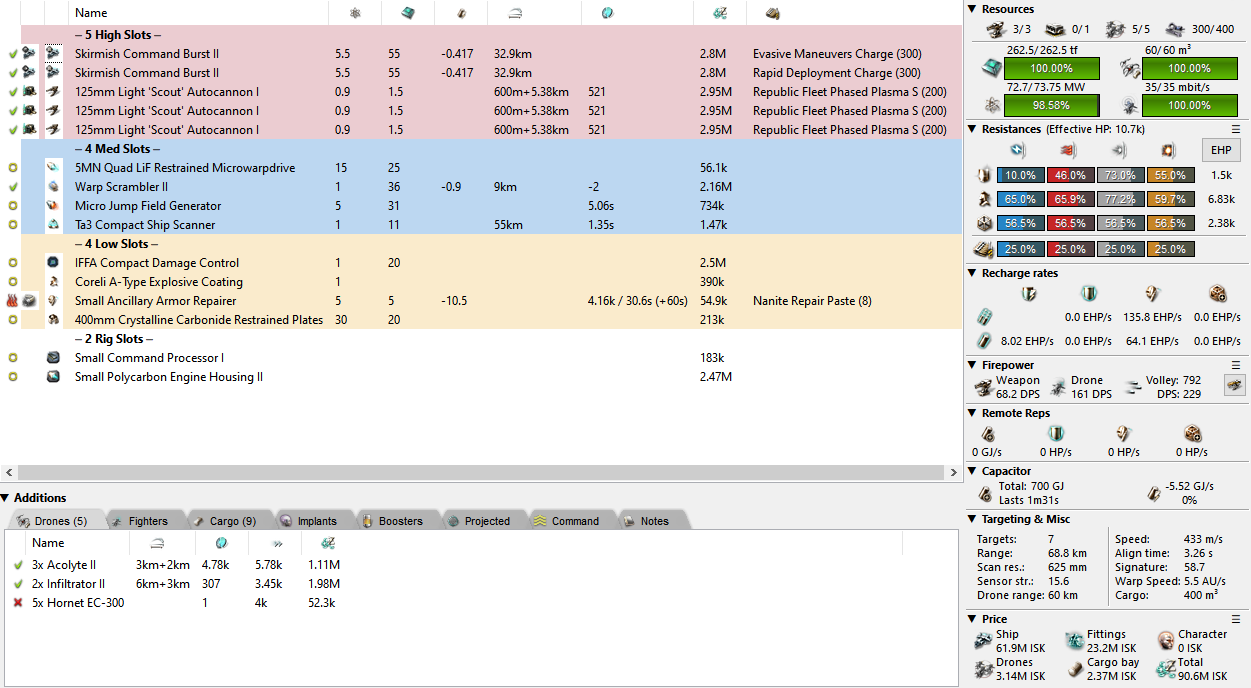Image resolution: width=1251 pixels, height=688 pixels.
Task: Click the Small Command Processor I rig icon
Action: tap(53, 358)
